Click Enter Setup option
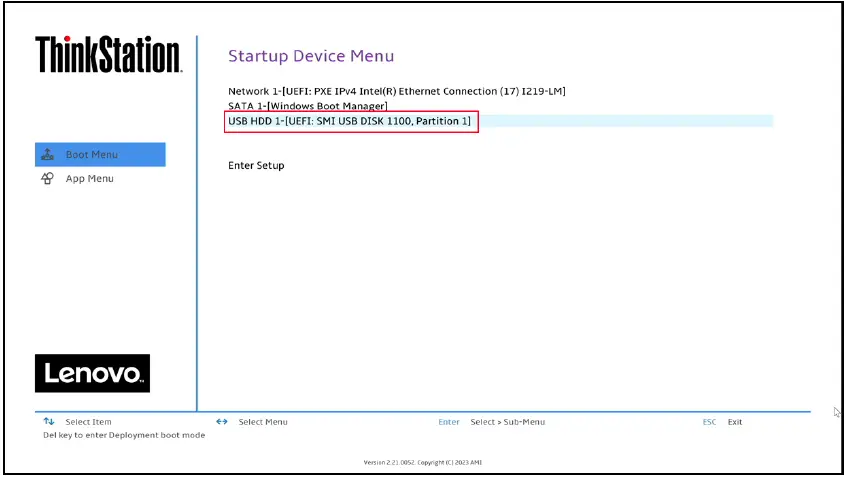846x481 pixels. [256, 165]
